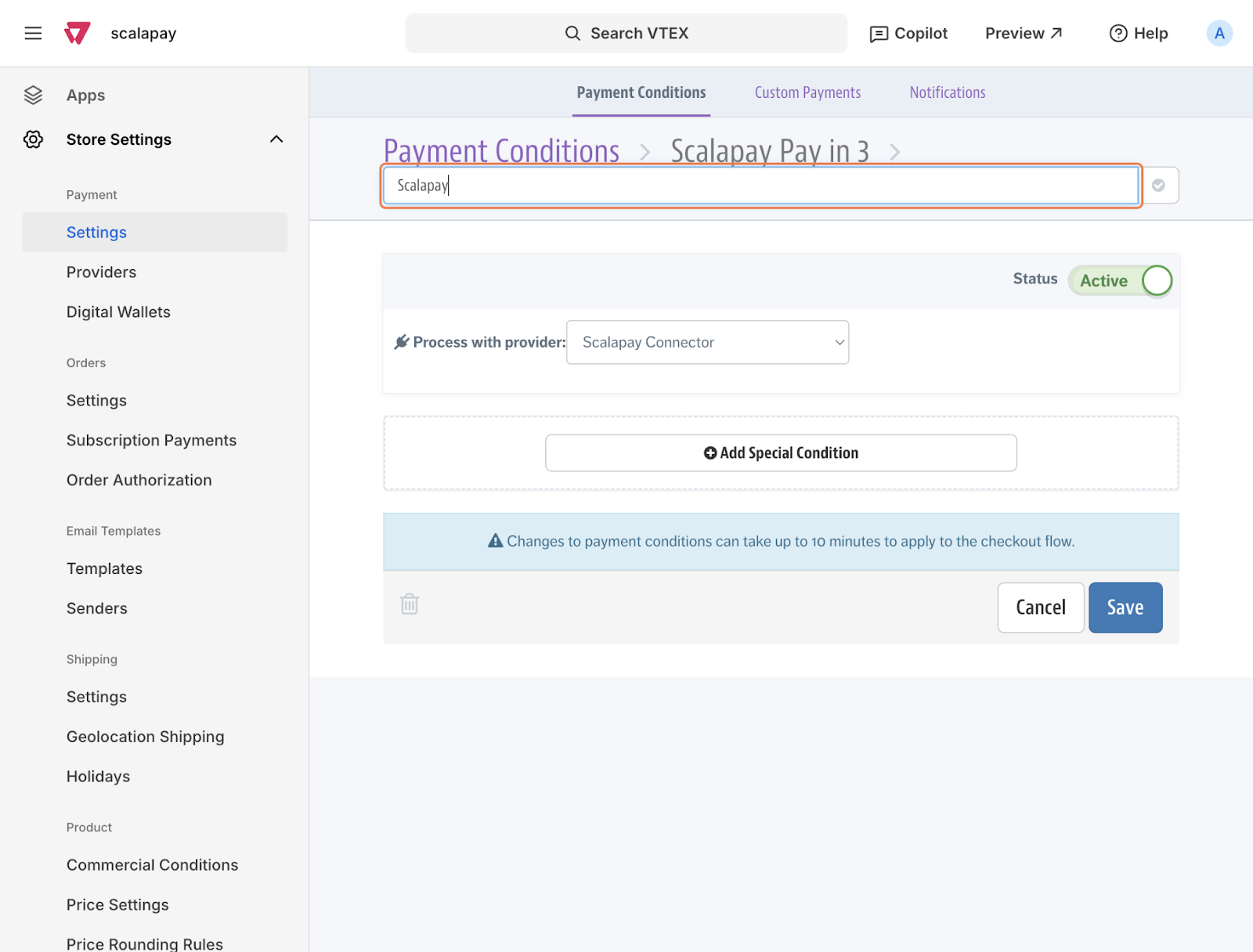This screenshot has height=952, width=1253.
Task: Confirm the name with the checkmark icon
Action: (1159, 186)
